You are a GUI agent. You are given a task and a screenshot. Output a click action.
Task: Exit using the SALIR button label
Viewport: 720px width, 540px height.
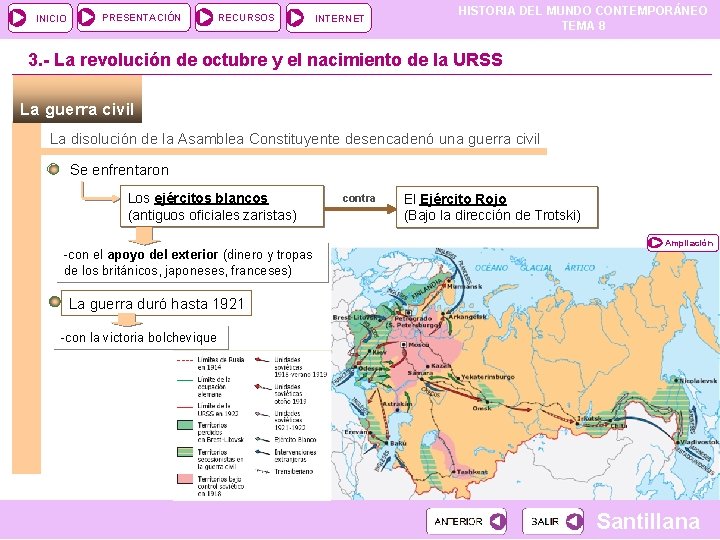point(545,521)
